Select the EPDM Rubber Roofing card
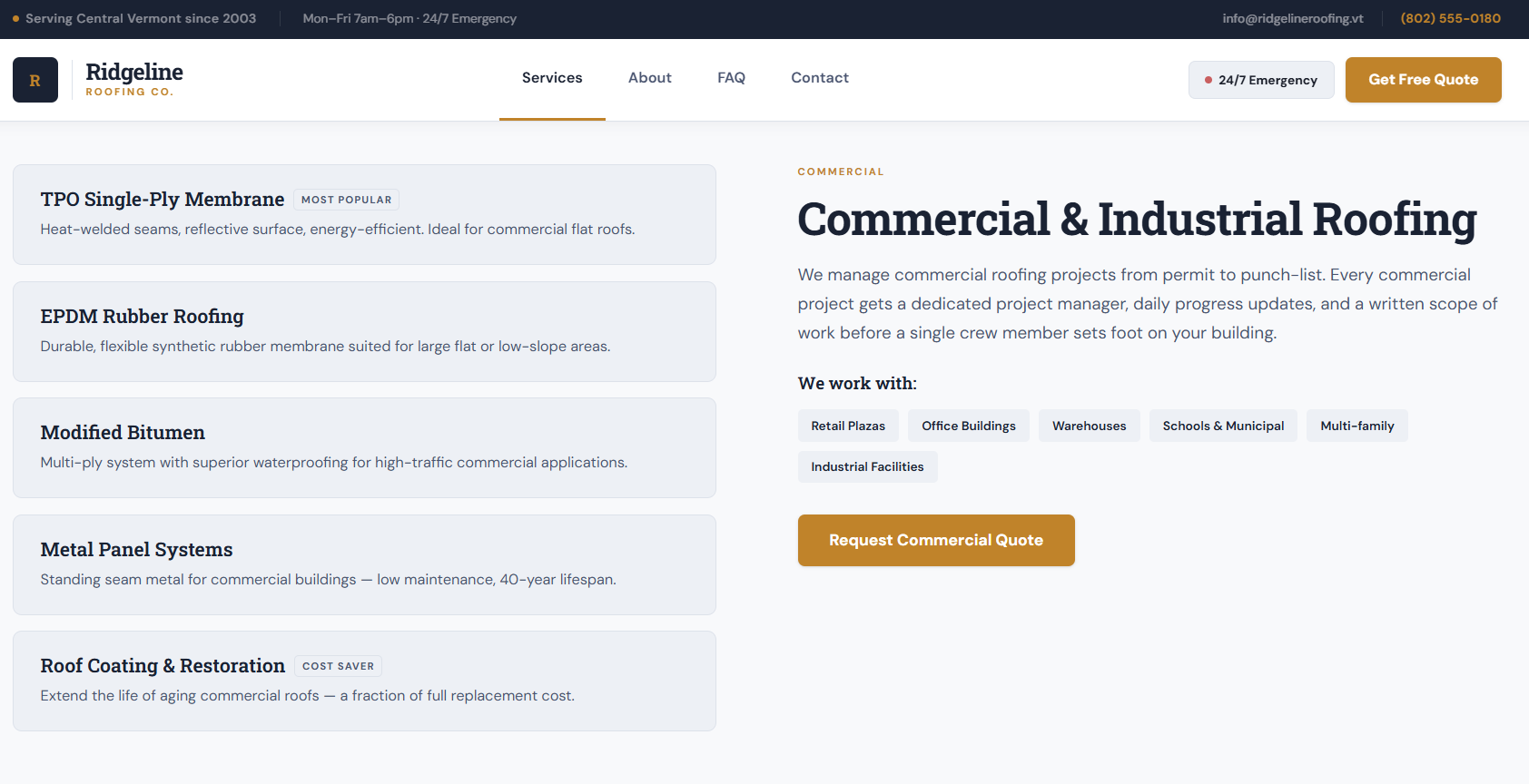Screen dimensions: 1529x784 point(364,331)
